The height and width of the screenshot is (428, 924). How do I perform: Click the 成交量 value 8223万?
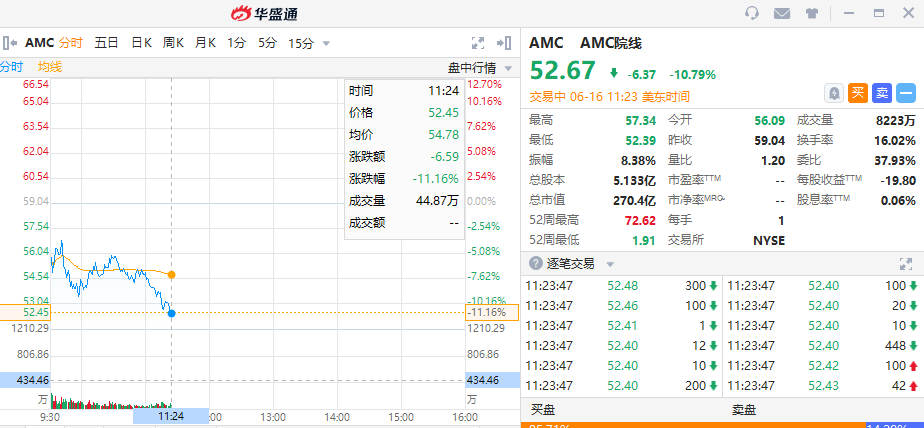tap(896, 121)
